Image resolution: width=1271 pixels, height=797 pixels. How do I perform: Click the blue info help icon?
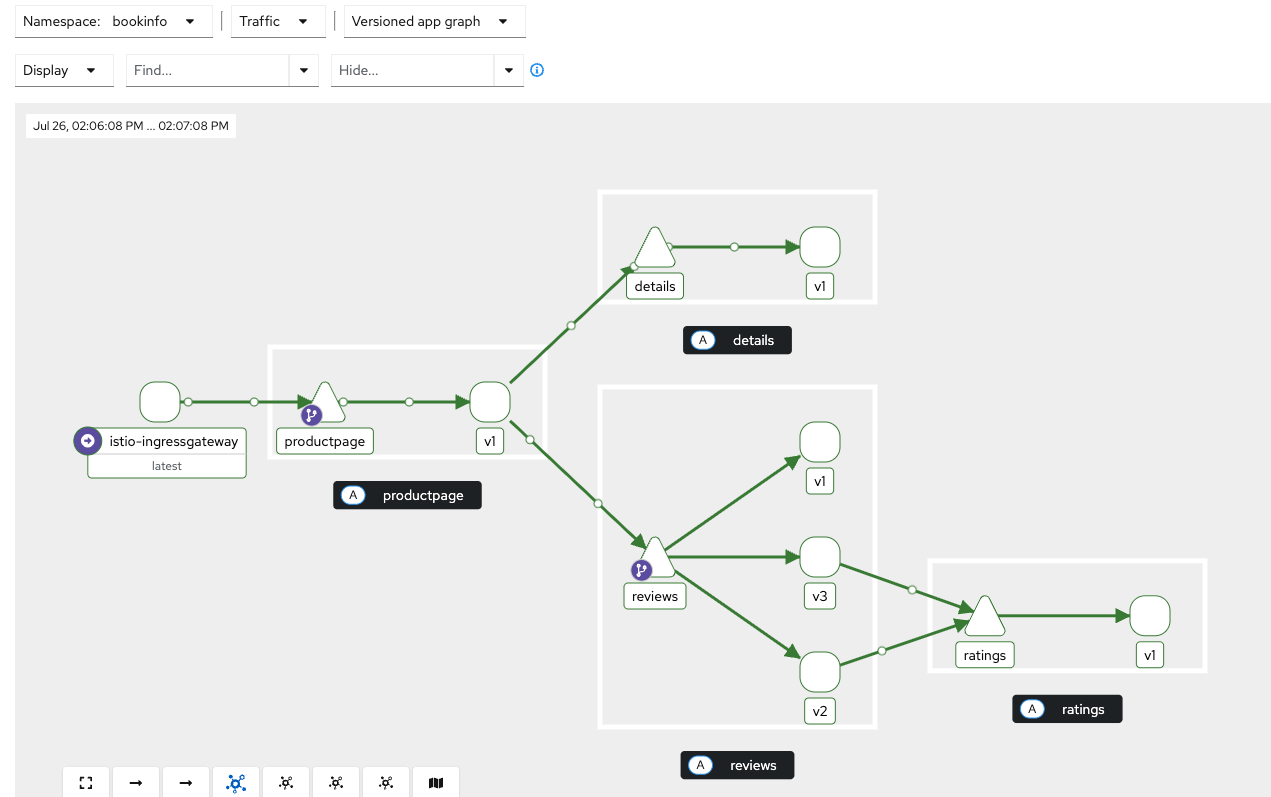pos(537,70)
